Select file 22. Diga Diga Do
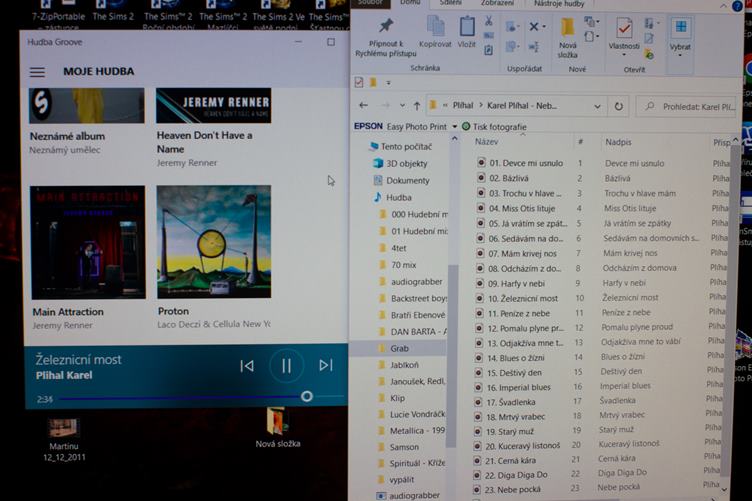This screenshot has width=752, height=501. [x=511, y=475]
